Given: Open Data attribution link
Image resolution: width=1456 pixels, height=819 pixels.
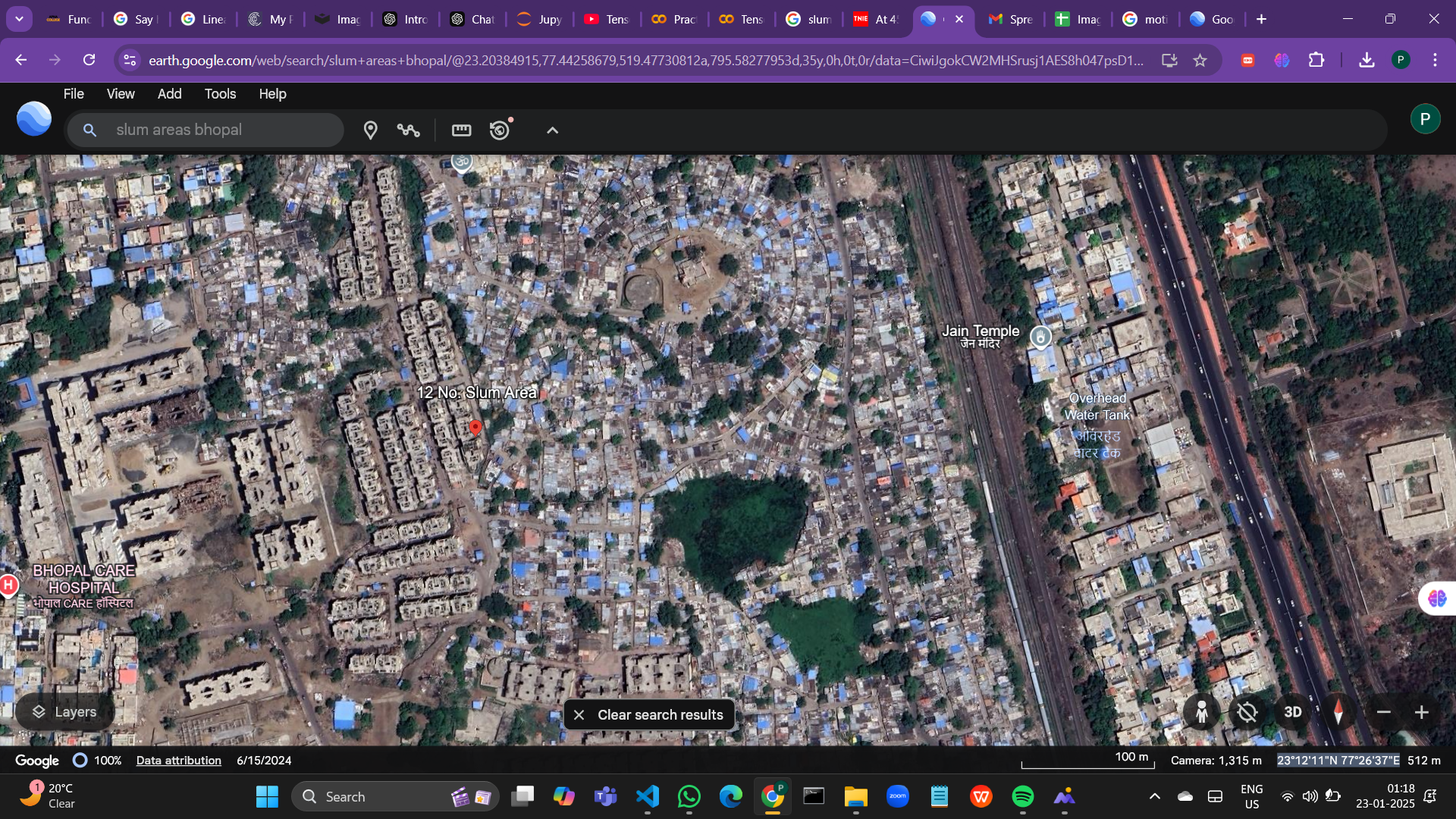Looking at the screenshot, I should tap(179, 761).
